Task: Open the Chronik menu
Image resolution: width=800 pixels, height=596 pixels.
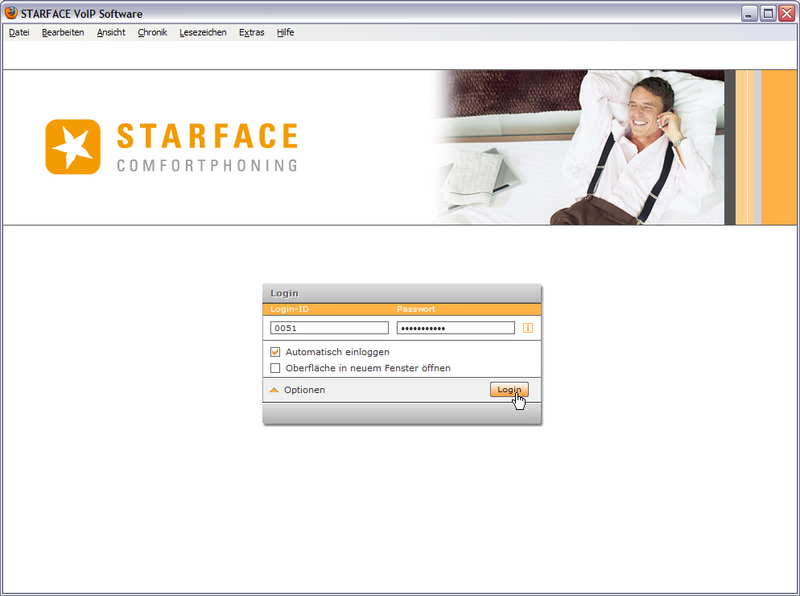Action: click(x=152, y=32)
